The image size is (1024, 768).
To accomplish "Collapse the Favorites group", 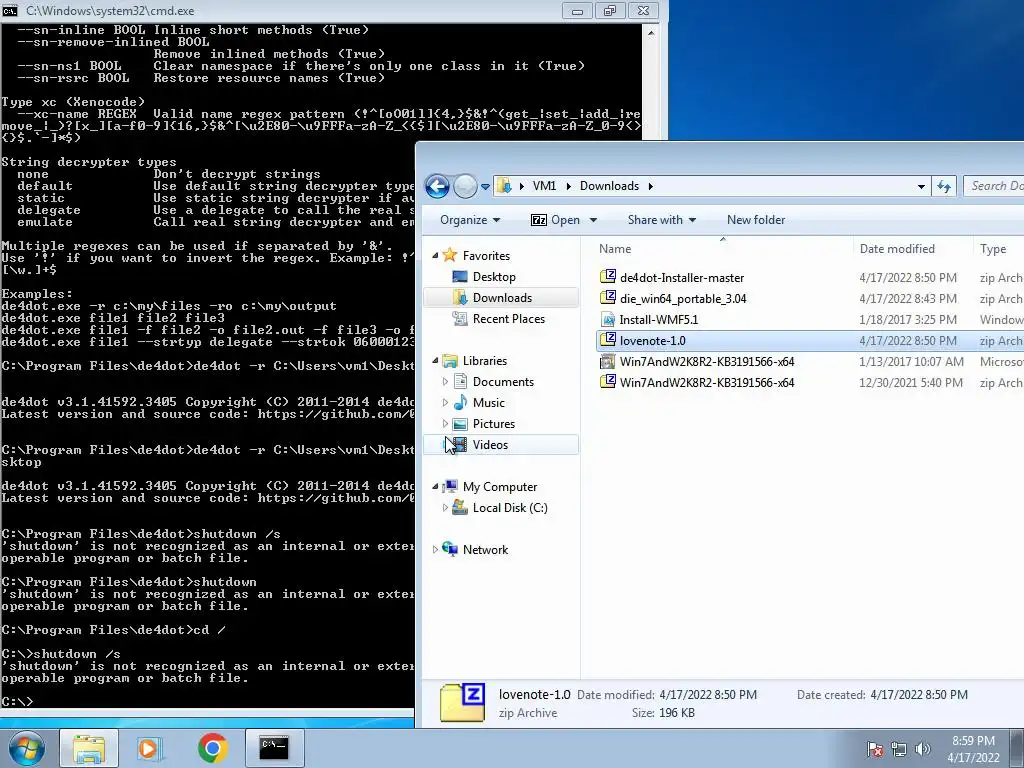I will (x=436, y=256).
